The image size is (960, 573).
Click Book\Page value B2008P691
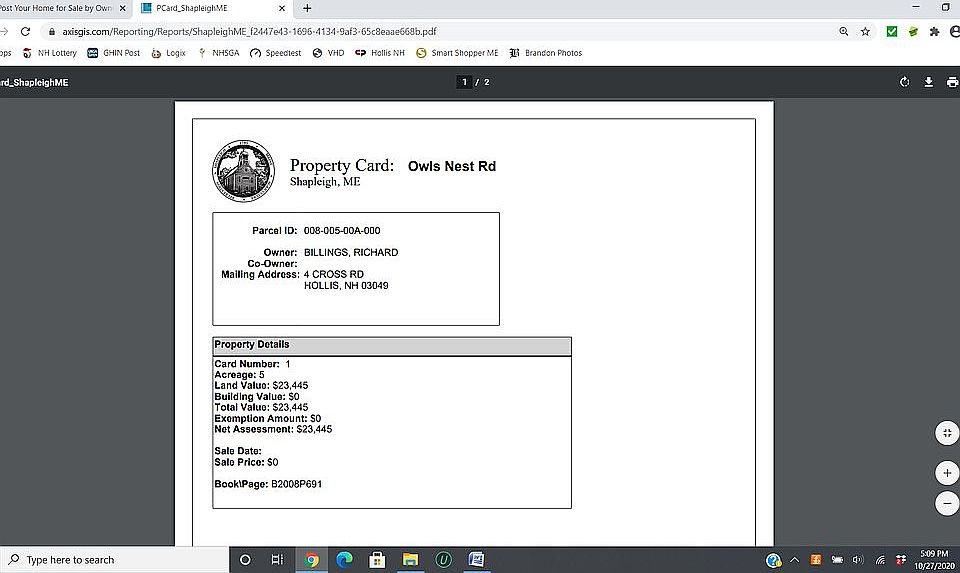point(296,484)
